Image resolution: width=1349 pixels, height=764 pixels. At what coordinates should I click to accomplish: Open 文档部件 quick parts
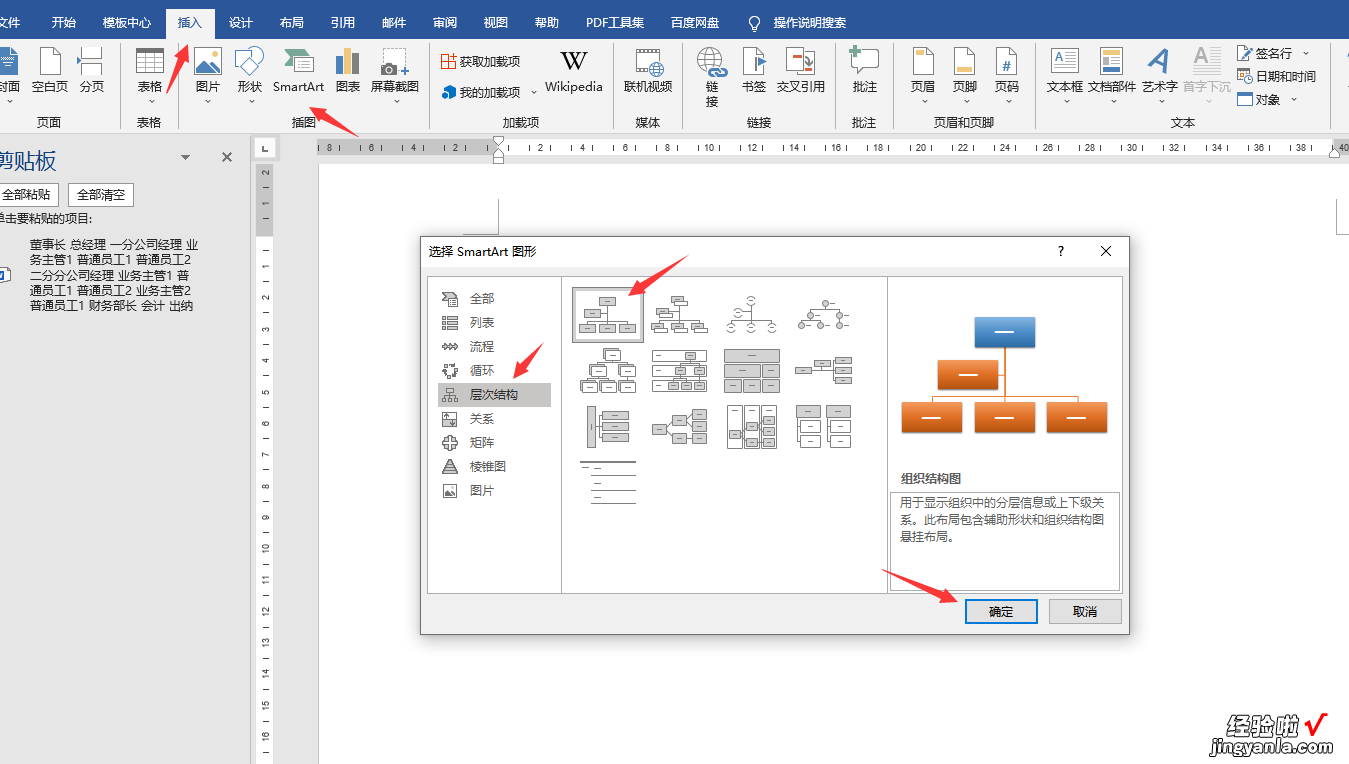(1112, 74)
